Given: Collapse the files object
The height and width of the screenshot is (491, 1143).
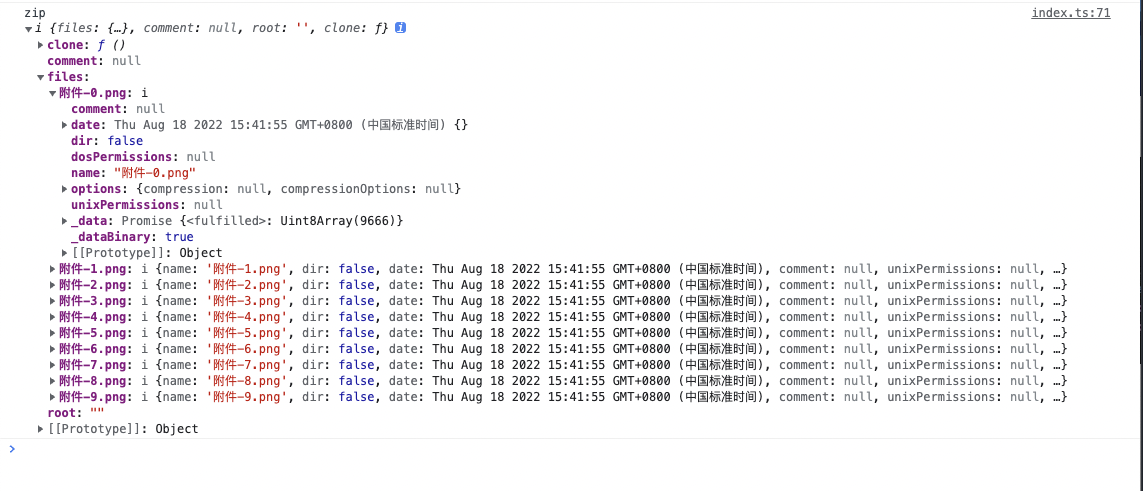Looking at the screenshot, I should point(40,77).
